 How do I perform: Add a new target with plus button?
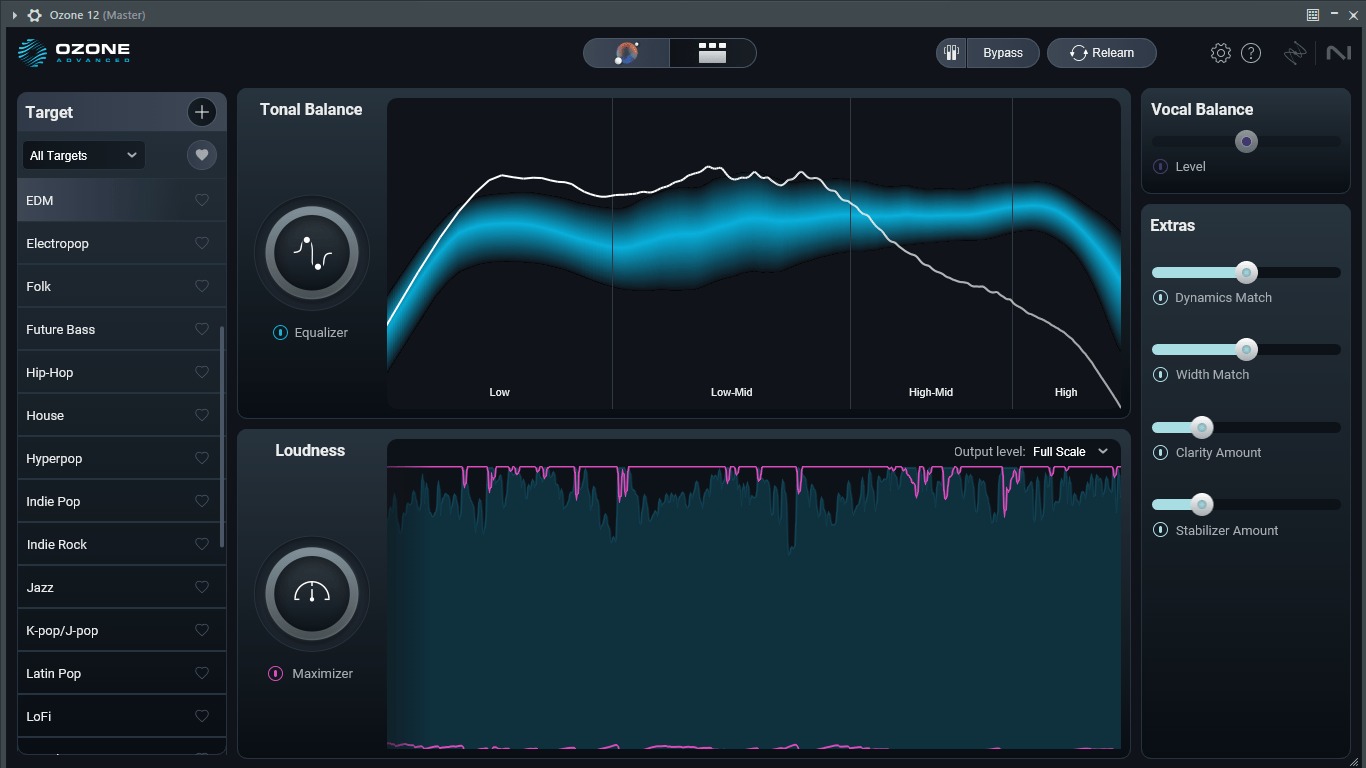(x=201, y=112)
